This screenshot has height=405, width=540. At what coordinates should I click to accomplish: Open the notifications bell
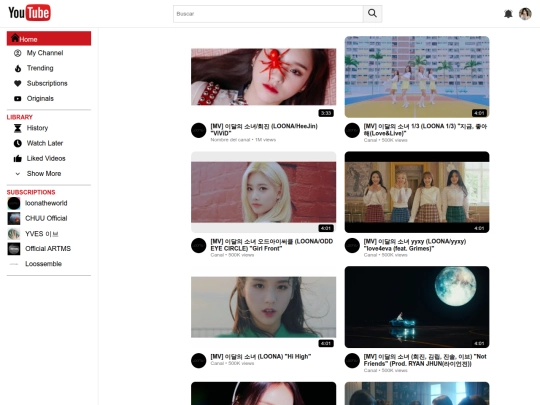[x=508, y=14]
